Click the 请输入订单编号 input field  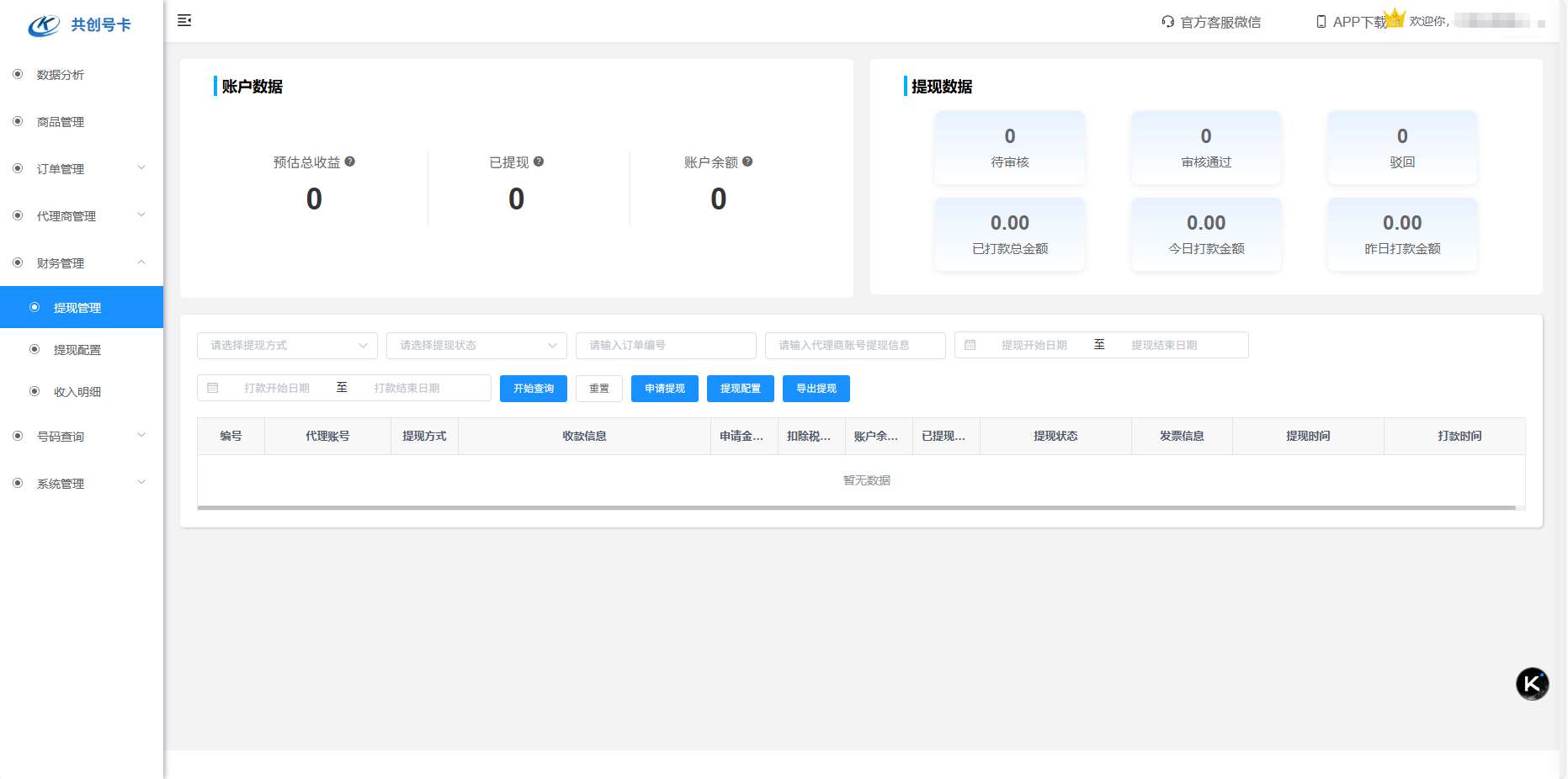point(666,346)
